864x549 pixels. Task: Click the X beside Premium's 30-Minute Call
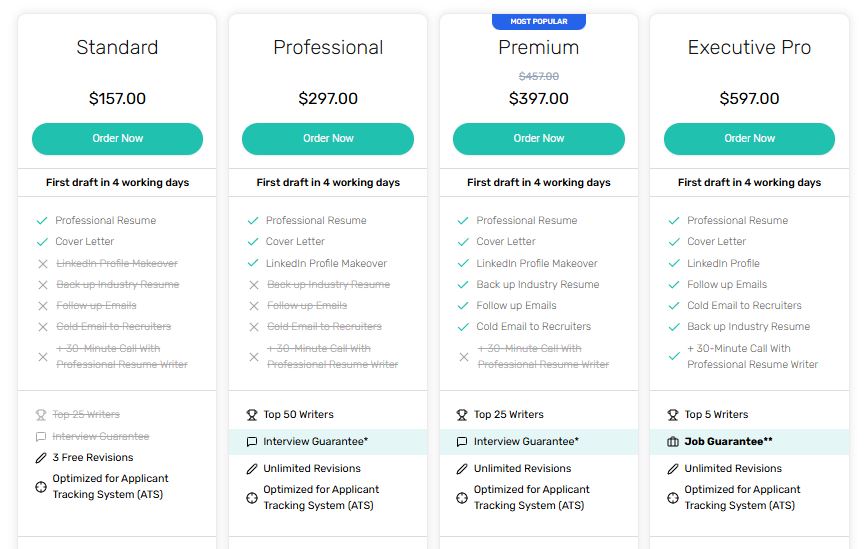click(464, 357)
